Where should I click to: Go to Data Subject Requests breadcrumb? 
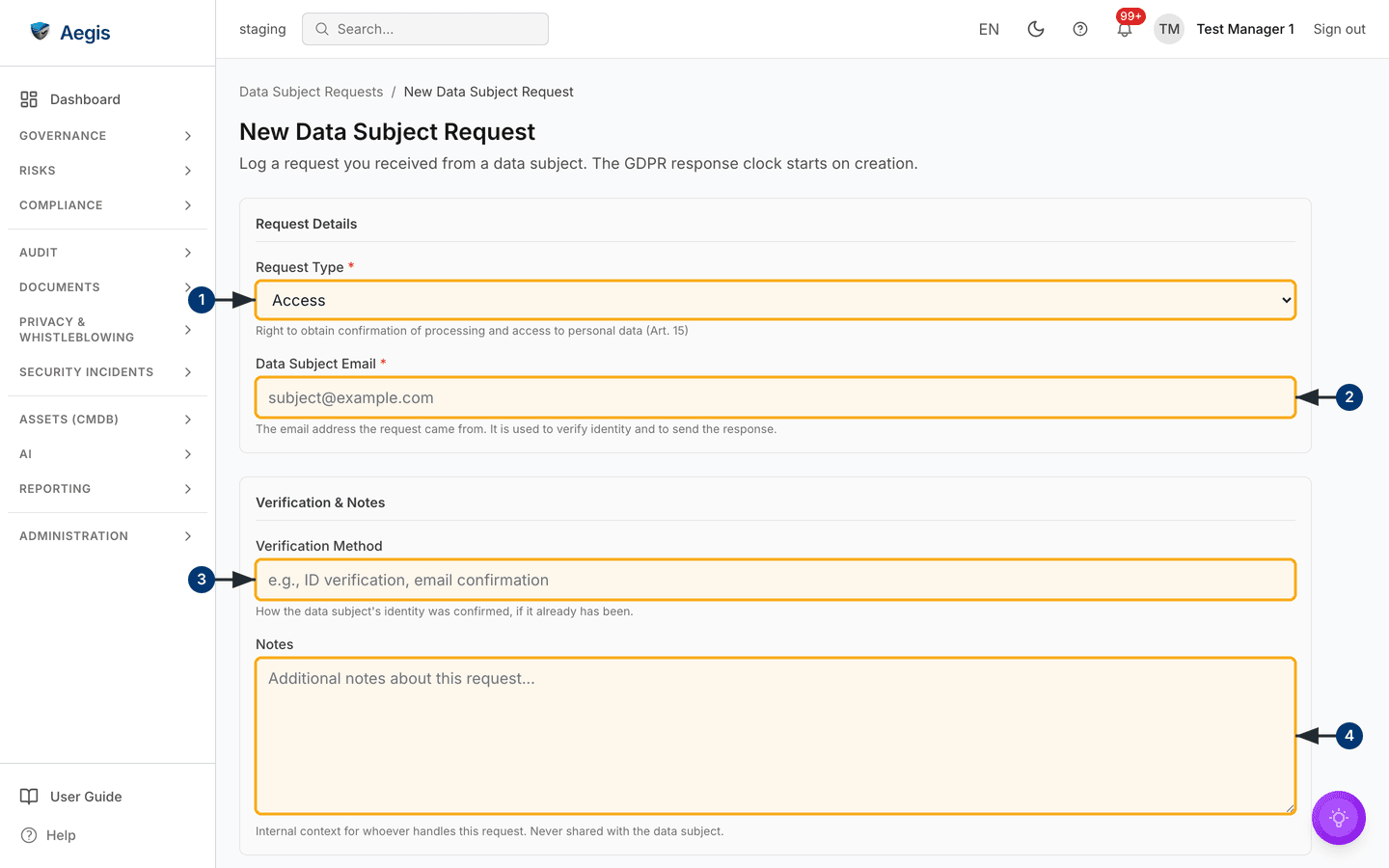[x=311, y=92]
